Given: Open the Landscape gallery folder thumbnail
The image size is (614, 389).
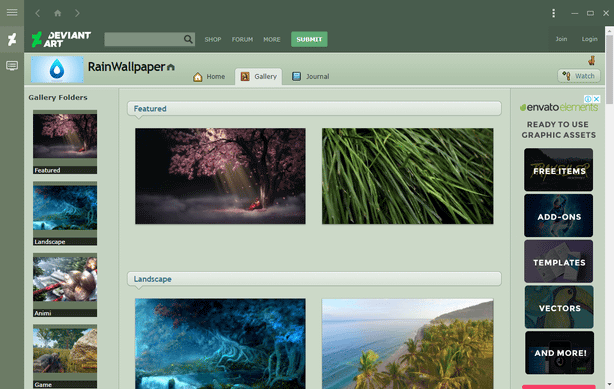Looking at the screenshot, I should (x=65, y=213).
